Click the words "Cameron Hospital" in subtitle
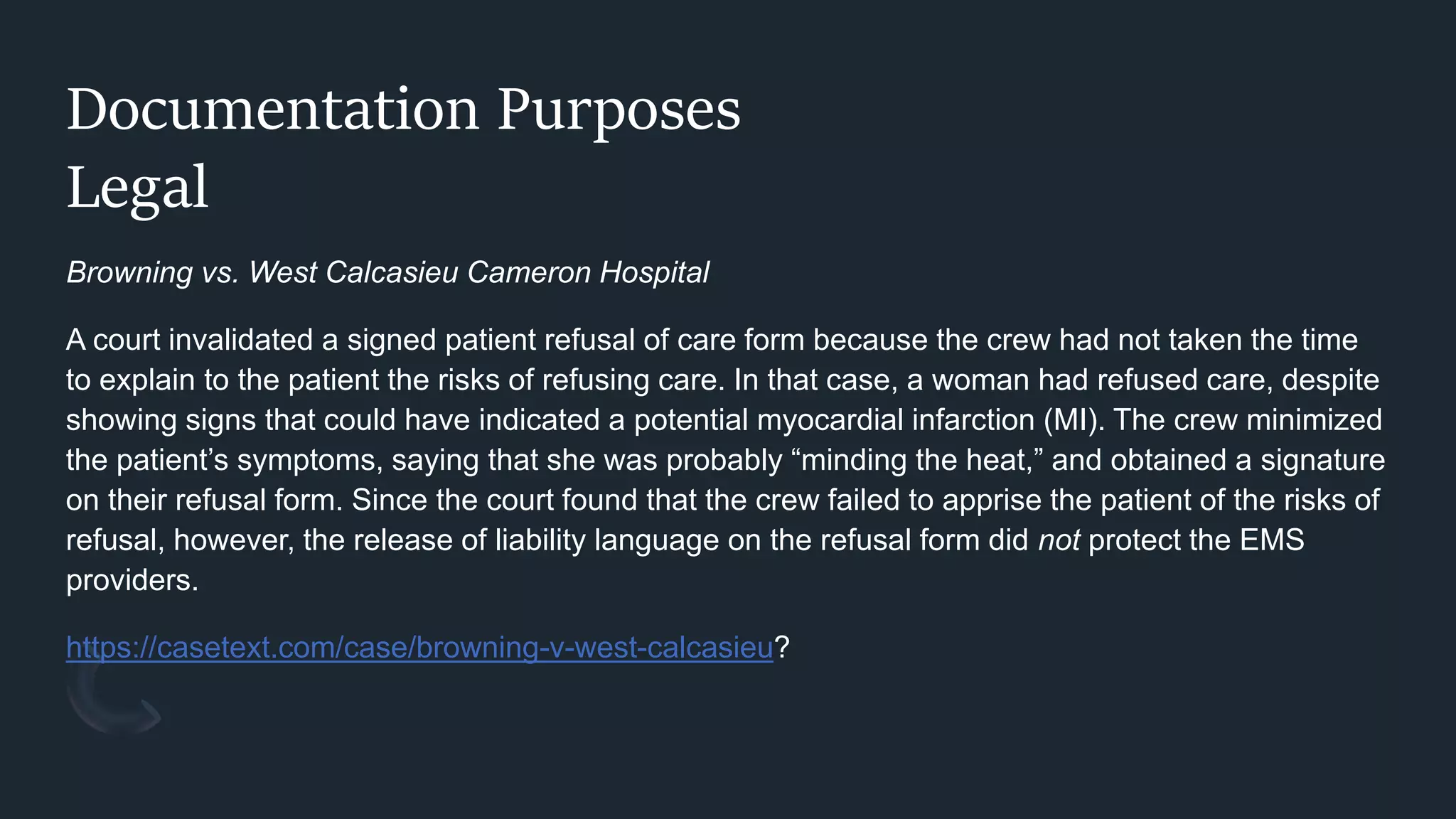 [x=588, y=272]
